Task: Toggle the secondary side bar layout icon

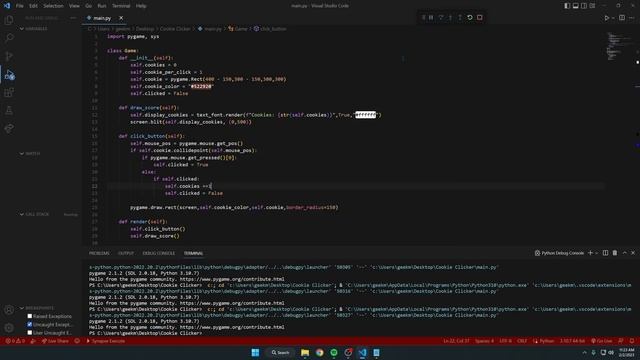Action: [584, 6]
